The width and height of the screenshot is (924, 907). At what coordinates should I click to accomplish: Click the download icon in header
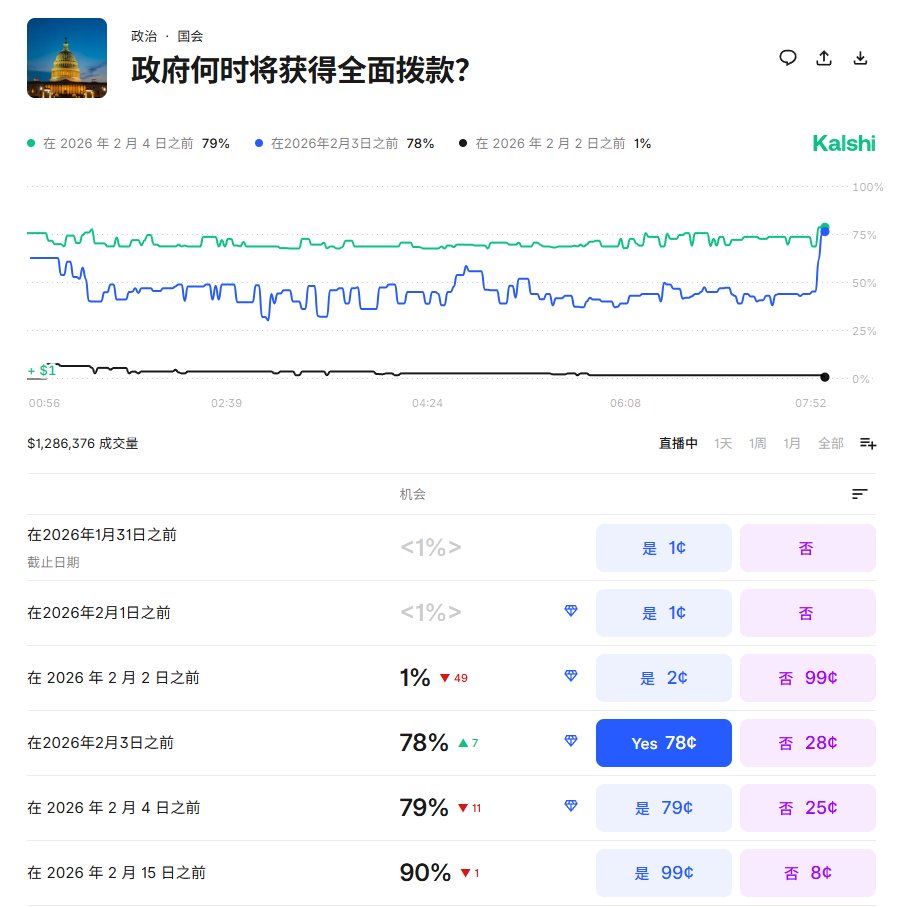pyautogui.click(x=860, y=58)
